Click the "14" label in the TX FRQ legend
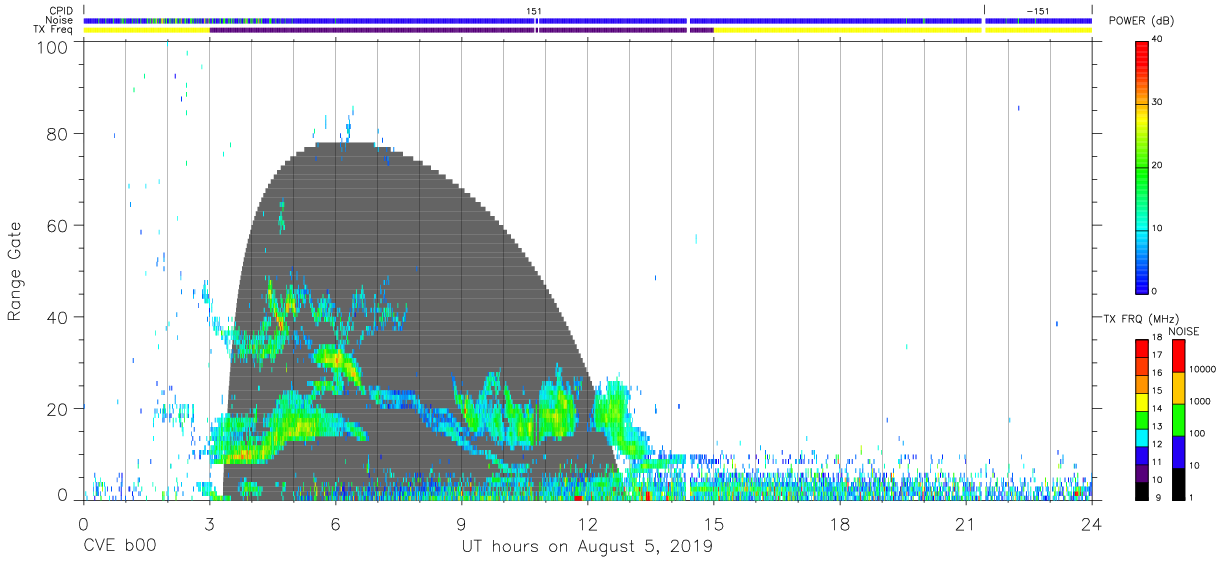The image size is (1228, 567). point(1157,410)
